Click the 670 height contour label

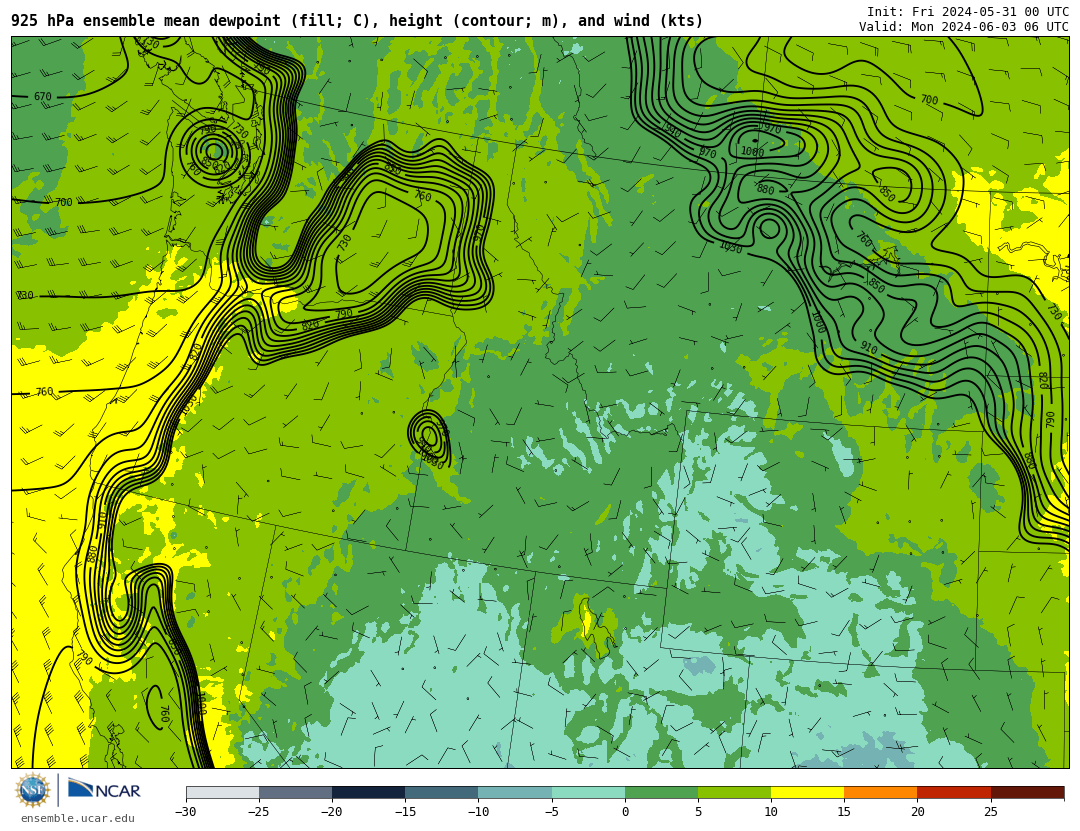(x=43, y=96)
